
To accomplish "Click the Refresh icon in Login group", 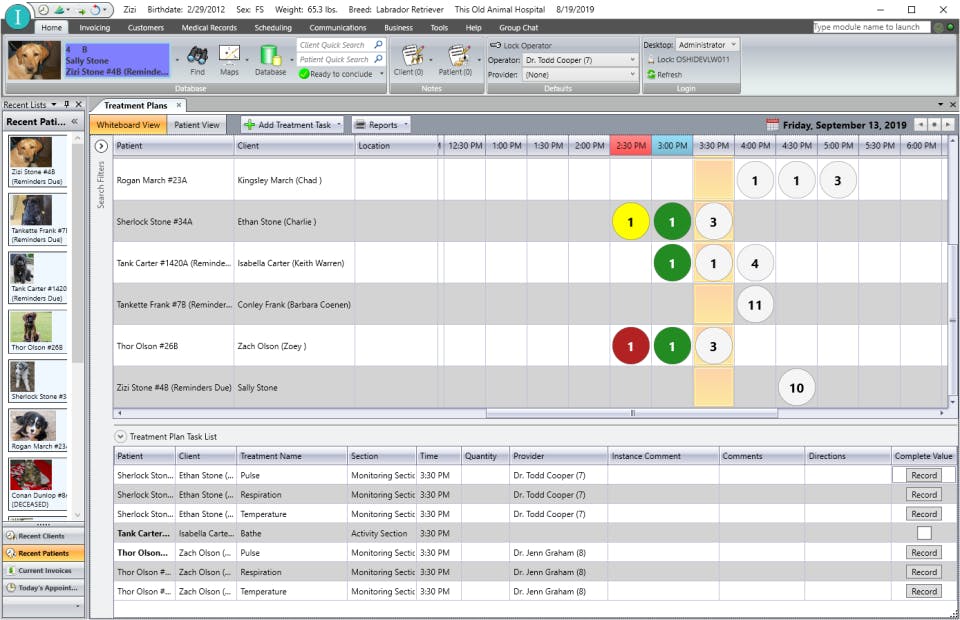I will click(x=651, y=73).
